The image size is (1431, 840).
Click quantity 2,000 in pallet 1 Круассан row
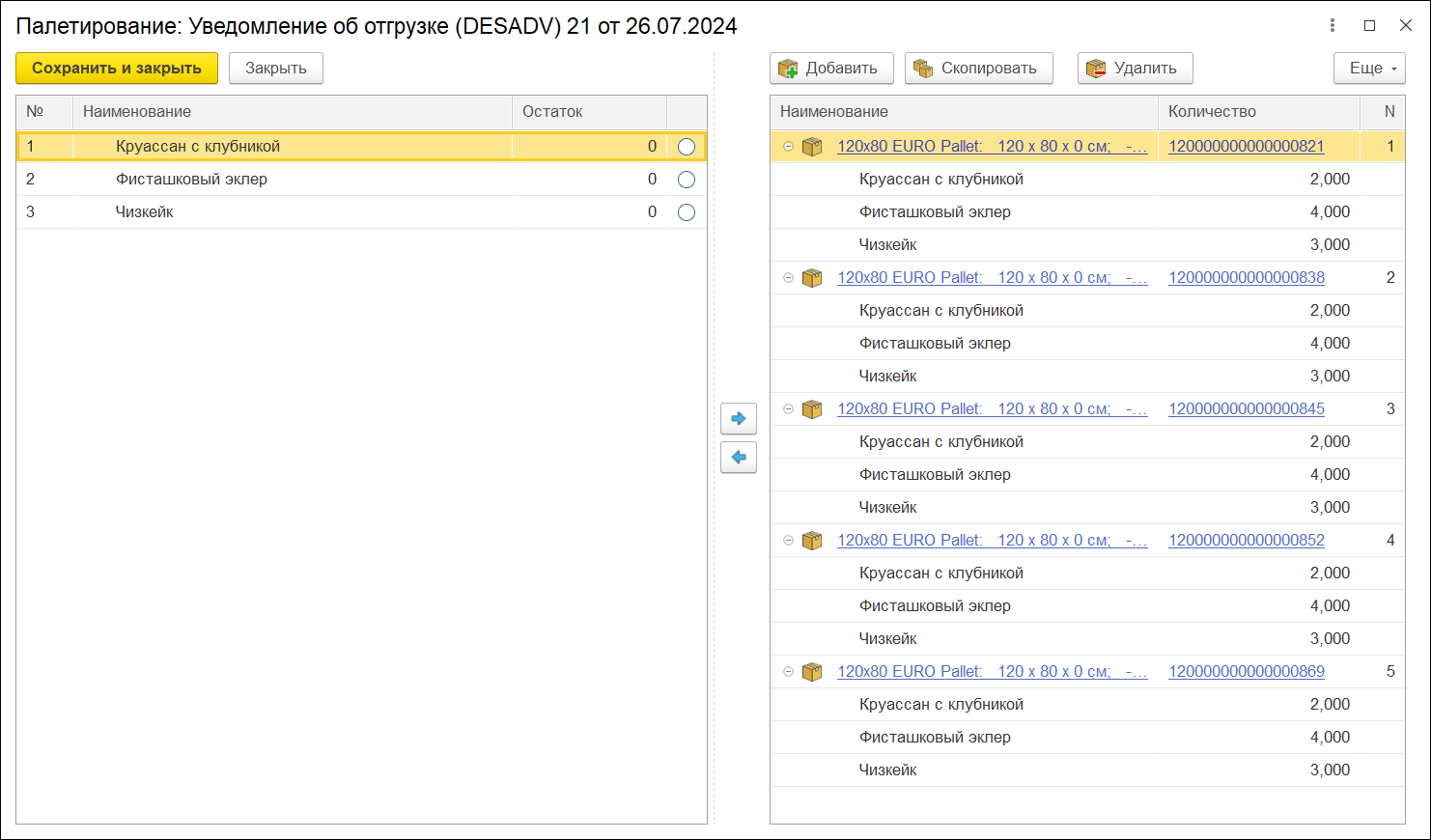[1330, 180]
